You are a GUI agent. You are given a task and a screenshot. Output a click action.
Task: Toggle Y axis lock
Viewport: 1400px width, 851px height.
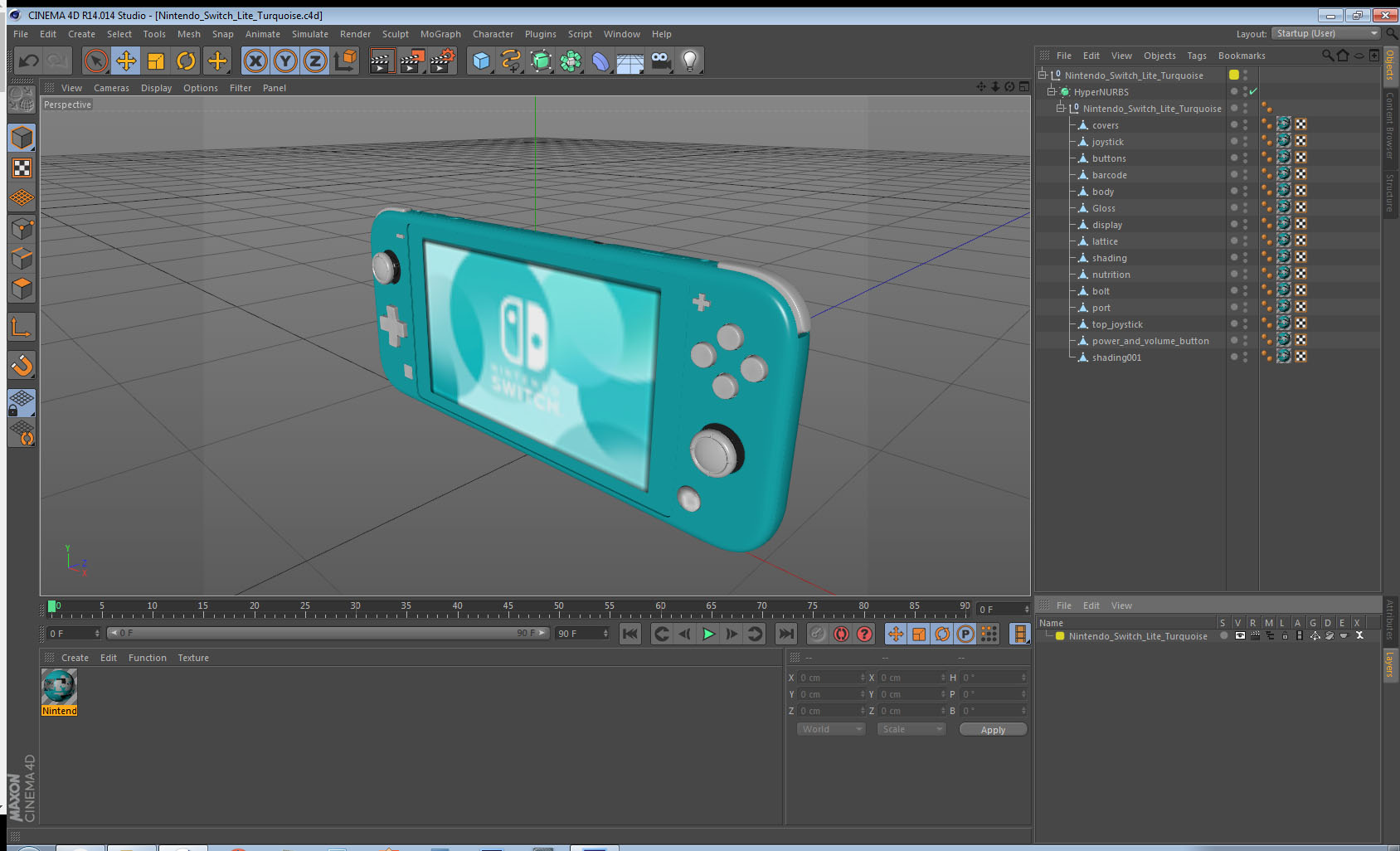[285, 61]
